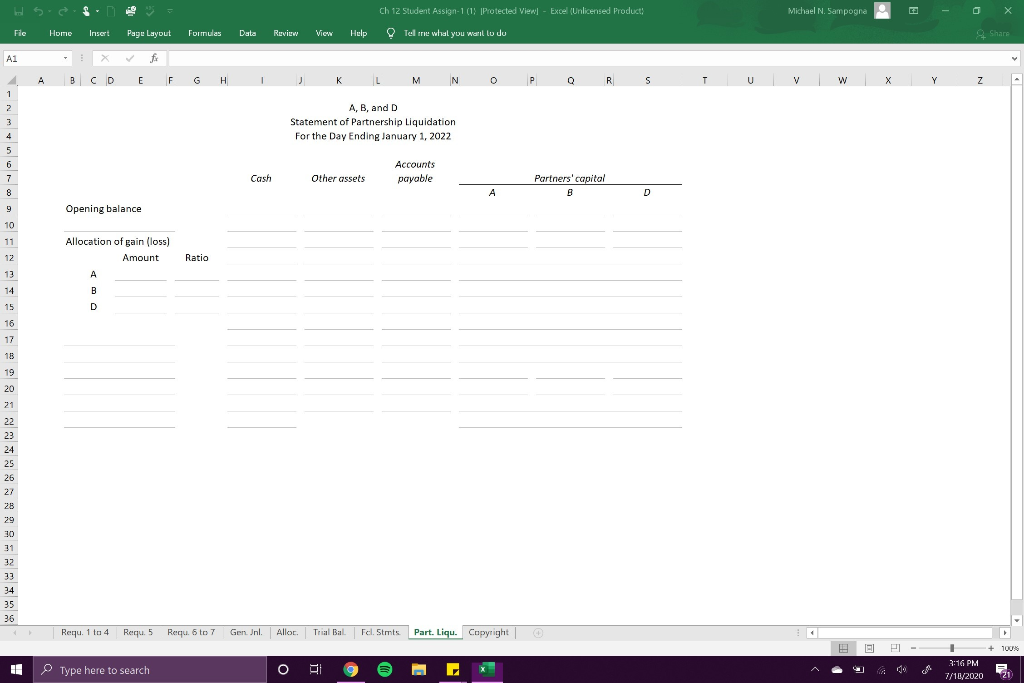Image resolution: width=1024 pixels, height=683 pixels.
Task: Open the View ribbon tab
Action: 324,33
